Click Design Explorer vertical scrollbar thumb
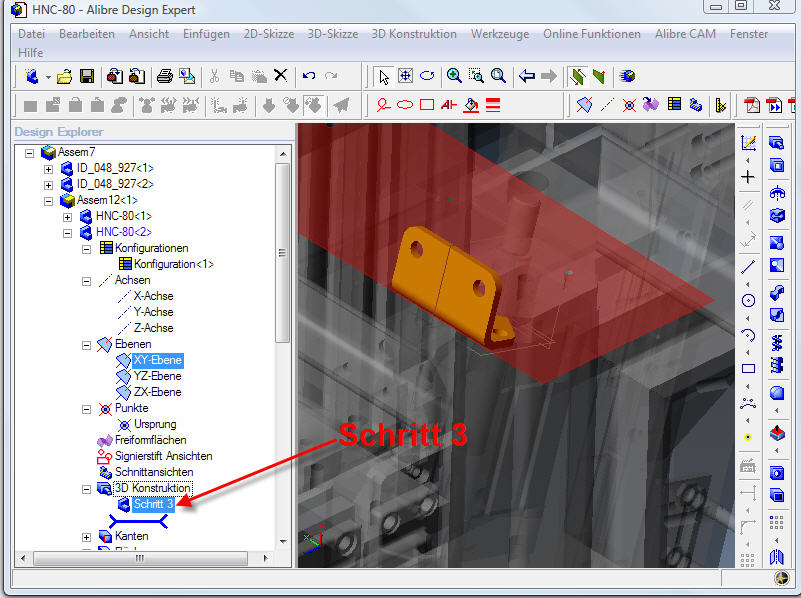The height and width of the screenshot is (598, 801). [282, 253]
